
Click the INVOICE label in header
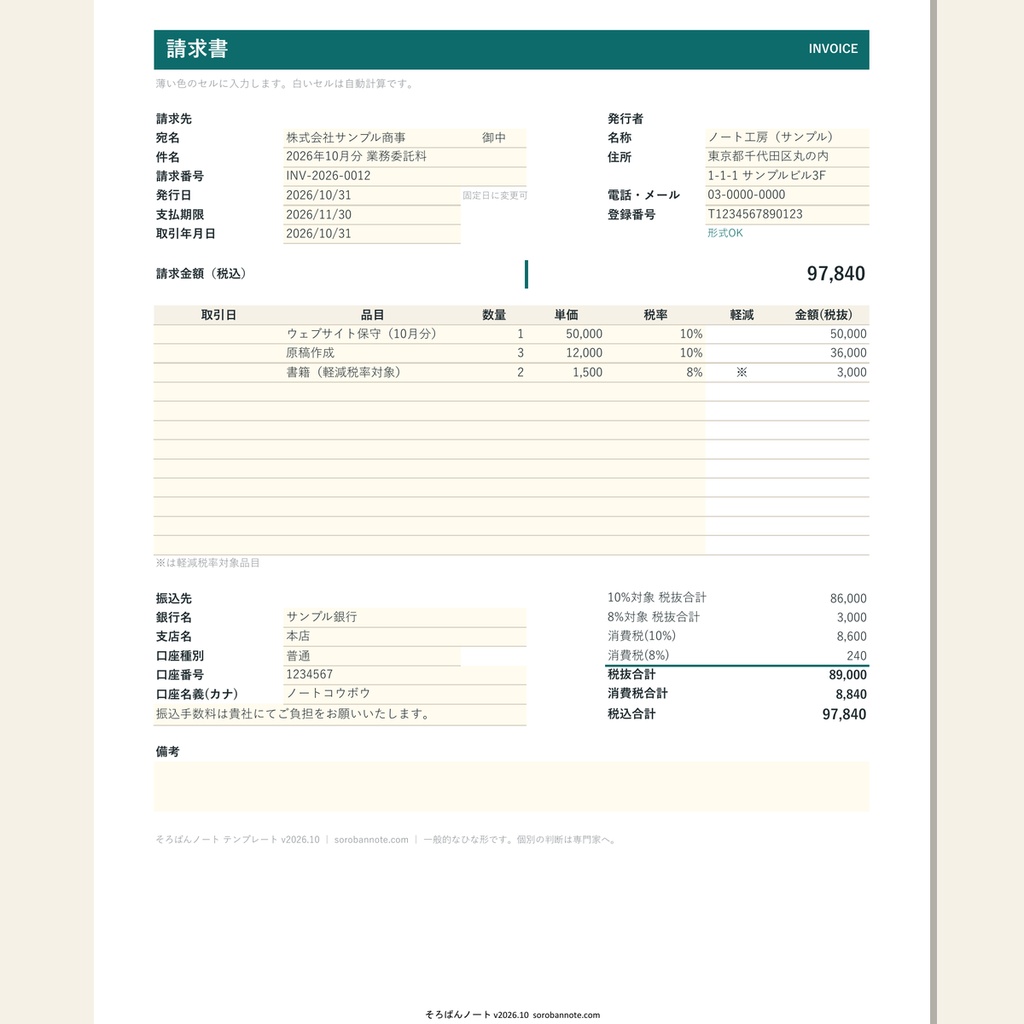[x=833, y=49]
